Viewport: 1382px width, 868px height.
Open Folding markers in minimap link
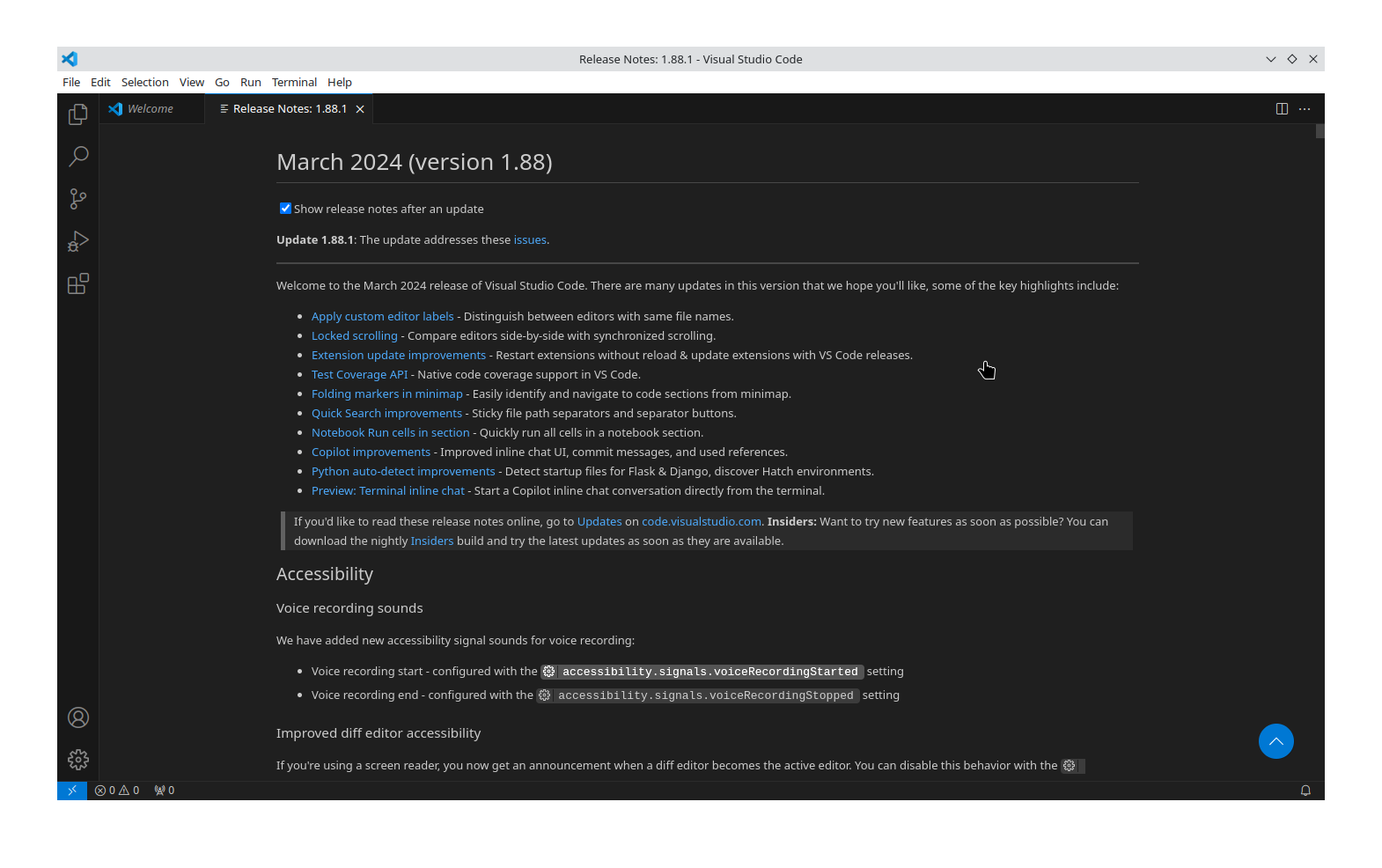(387, 394)
